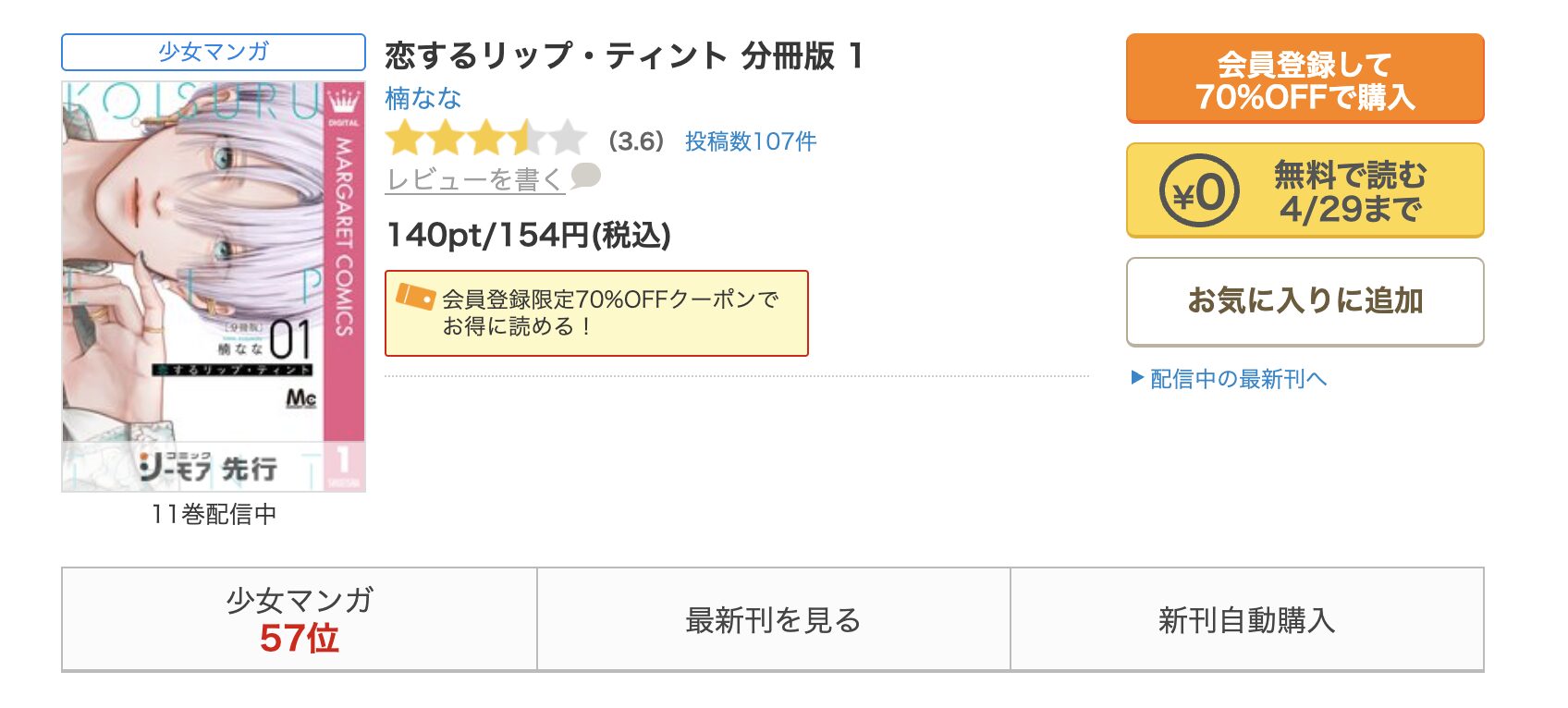View the 投稿数107件 reviews
This screenshot has width=1568, height=708.
pyautogui.click(x=751, y=141)
